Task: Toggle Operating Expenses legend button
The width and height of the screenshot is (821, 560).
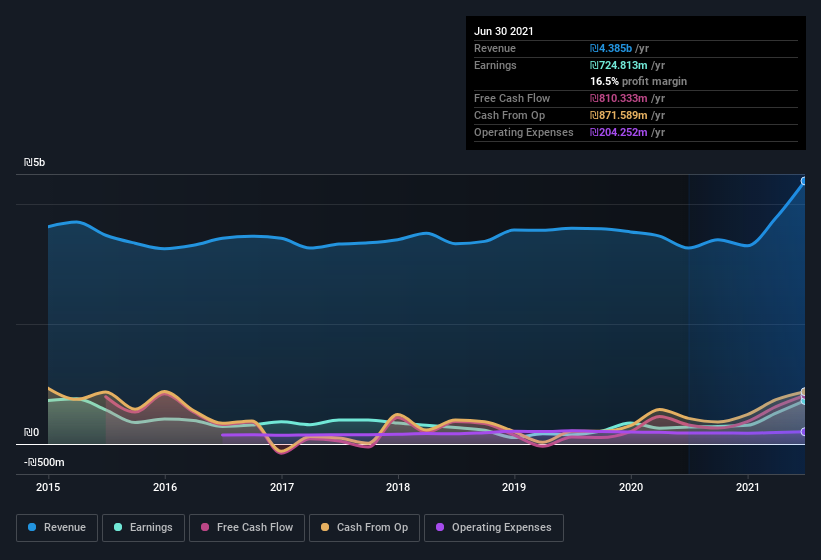Action: 494,528
